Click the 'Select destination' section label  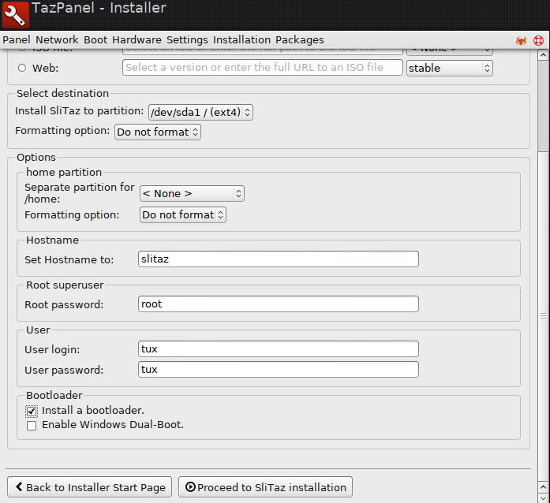coord(62,93)
